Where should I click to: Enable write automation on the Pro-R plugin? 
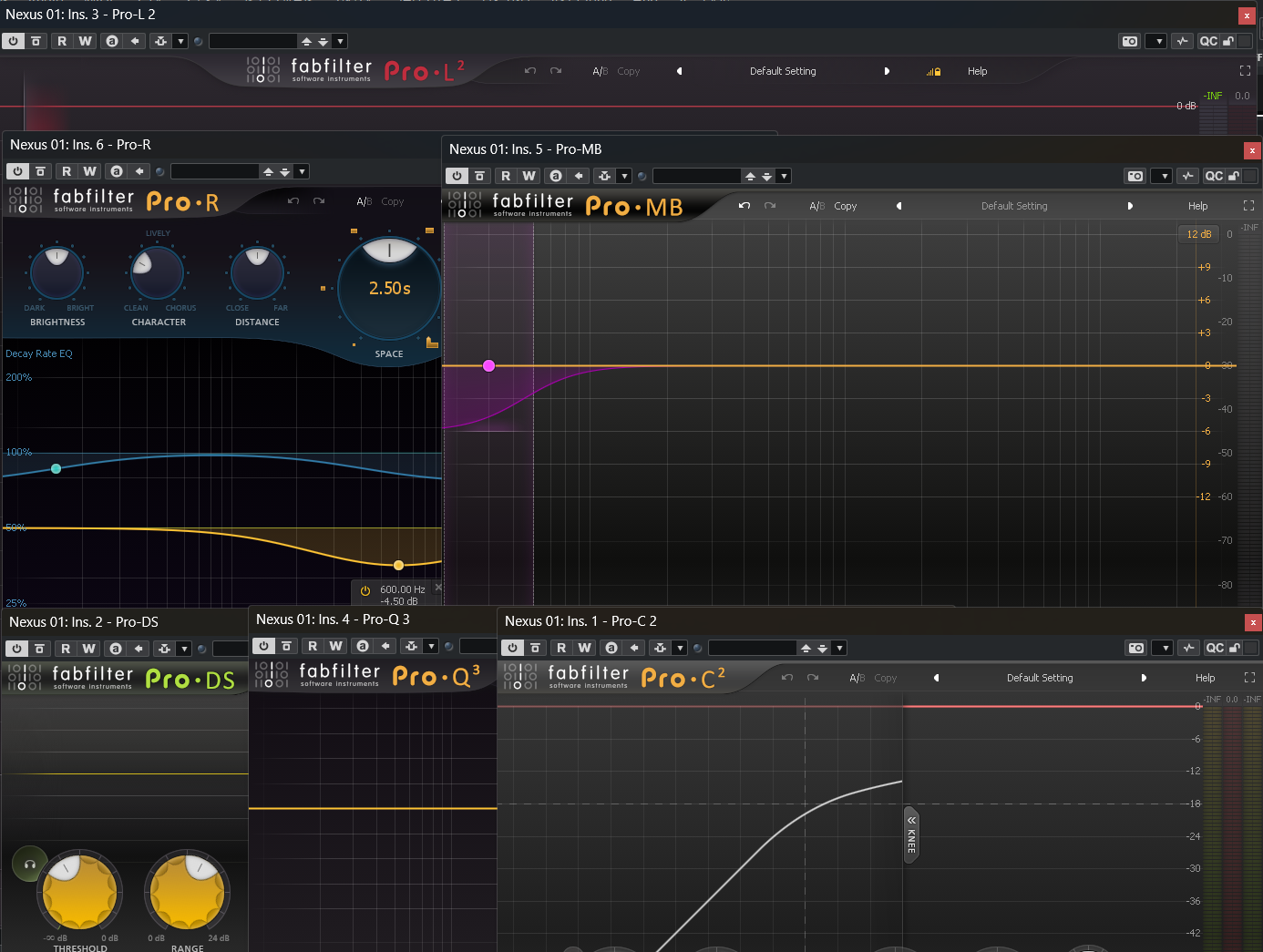point(88,170)
